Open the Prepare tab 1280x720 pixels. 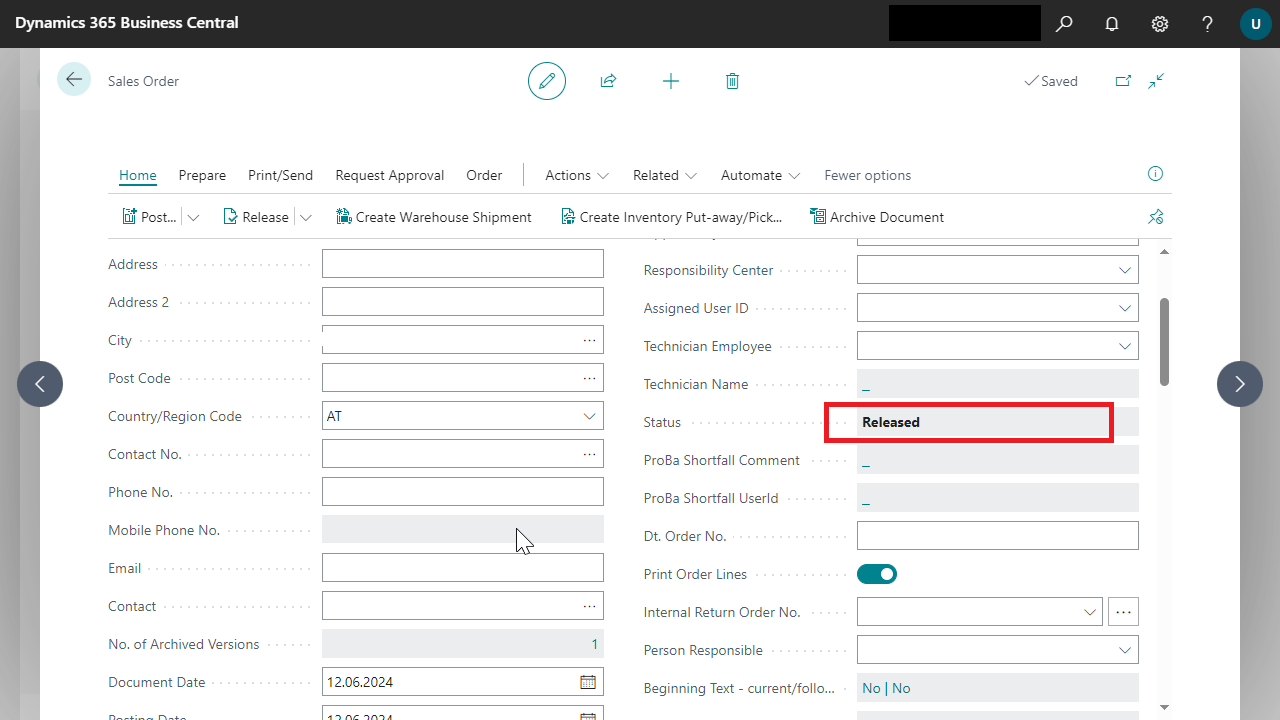202,175
